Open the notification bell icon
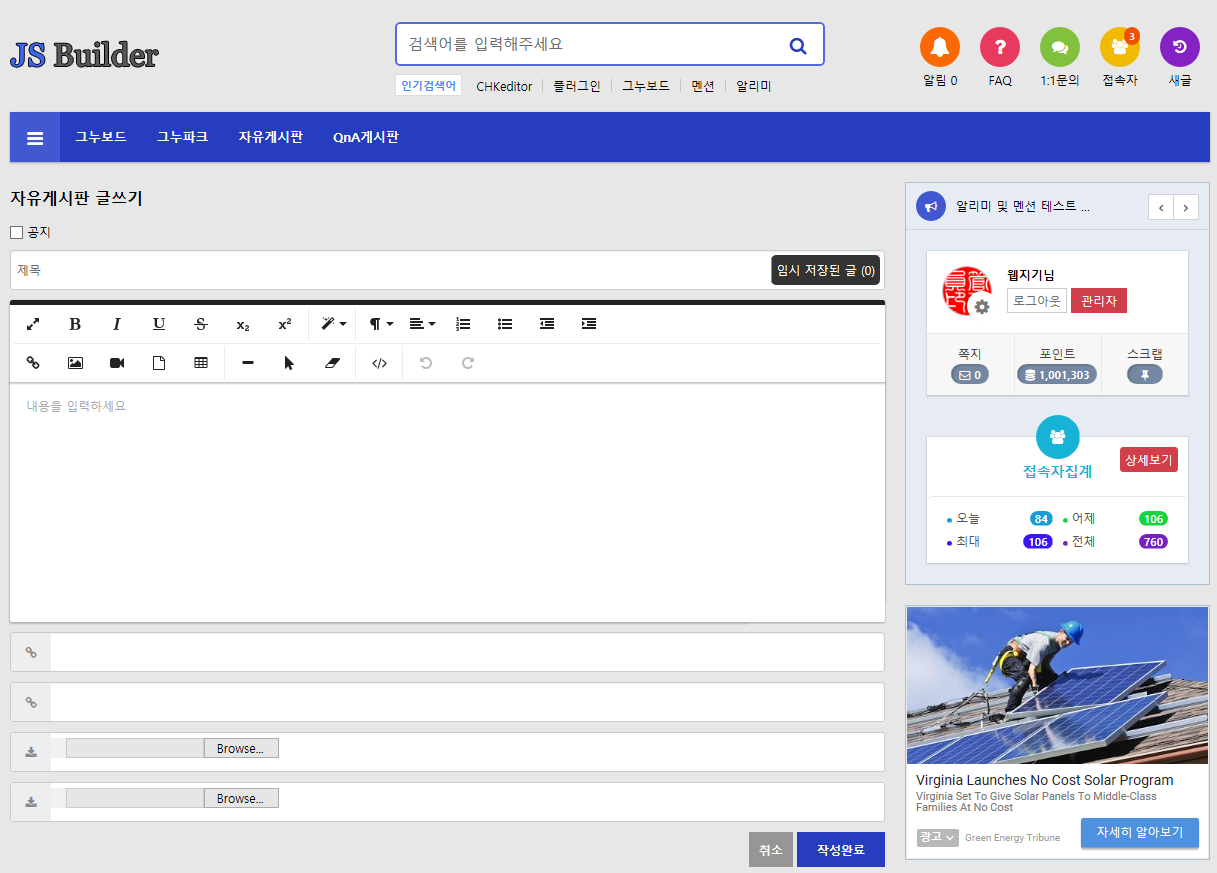 point(939,47)
